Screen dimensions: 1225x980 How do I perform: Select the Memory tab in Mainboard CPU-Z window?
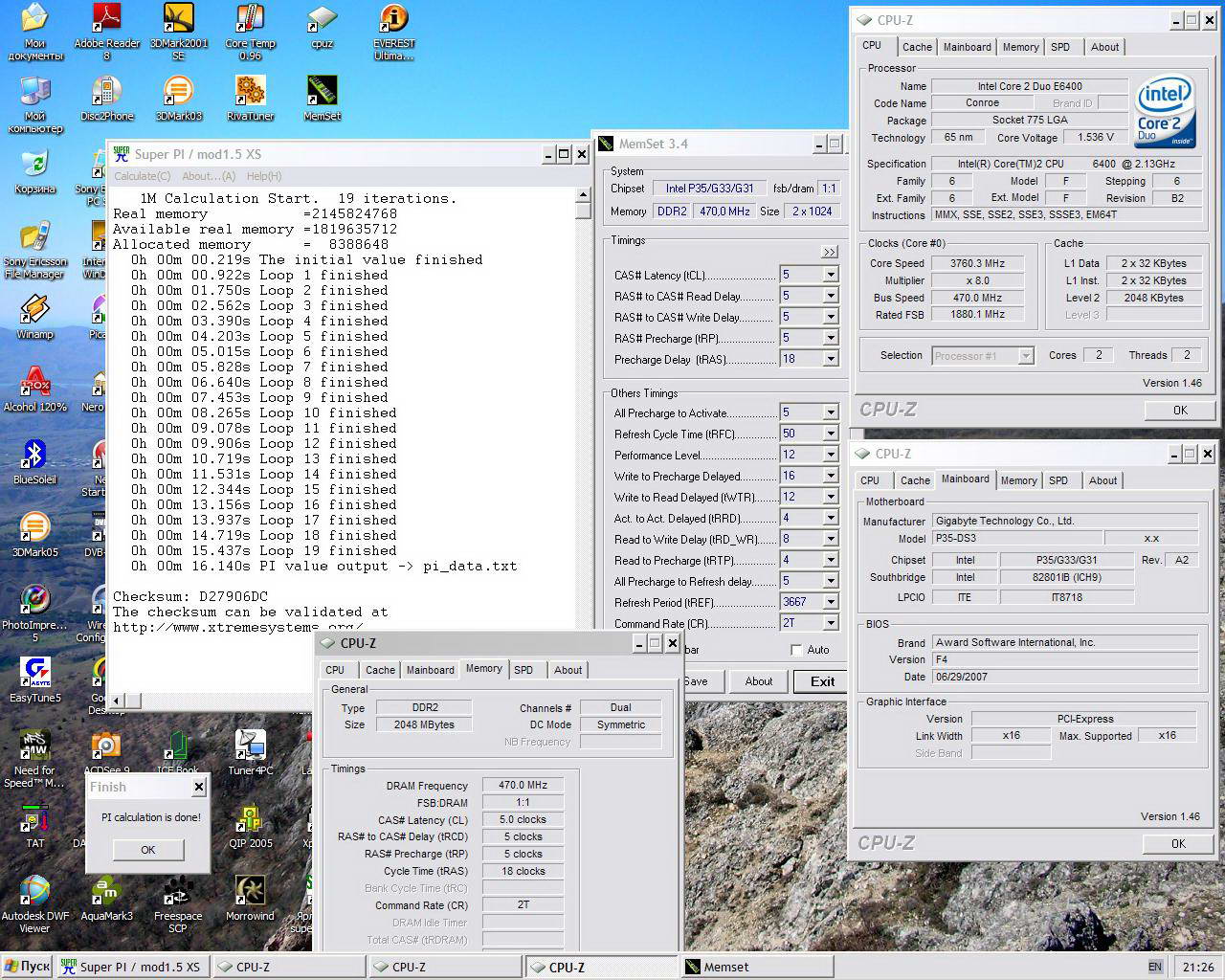pyautogui.click(x=1018, y=480)
